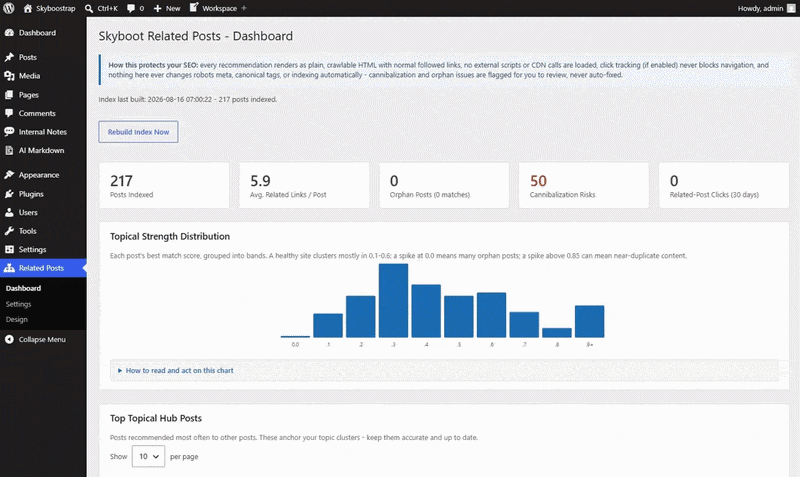Open the comments bubble icon in top bar

tap(131, 8)
